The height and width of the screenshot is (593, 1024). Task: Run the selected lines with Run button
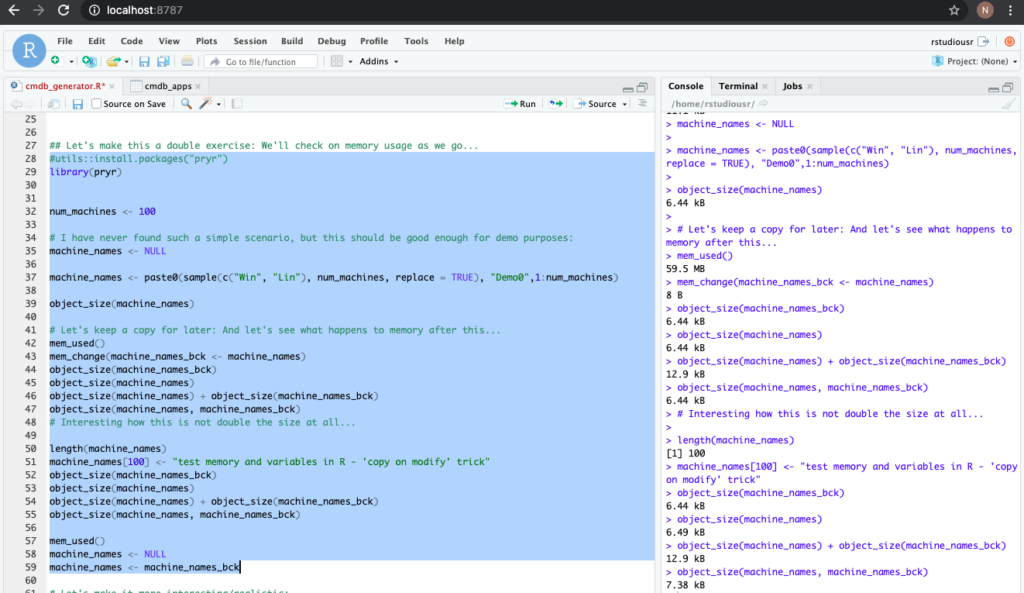point(520,104)
